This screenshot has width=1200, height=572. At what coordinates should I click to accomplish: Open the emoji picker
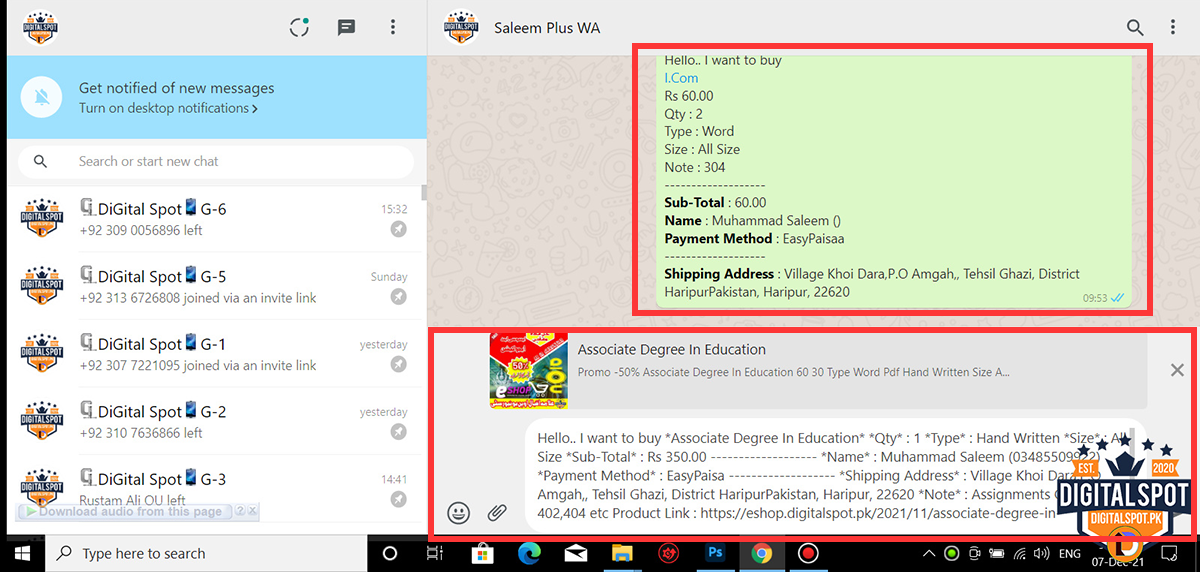pos(458,513)
